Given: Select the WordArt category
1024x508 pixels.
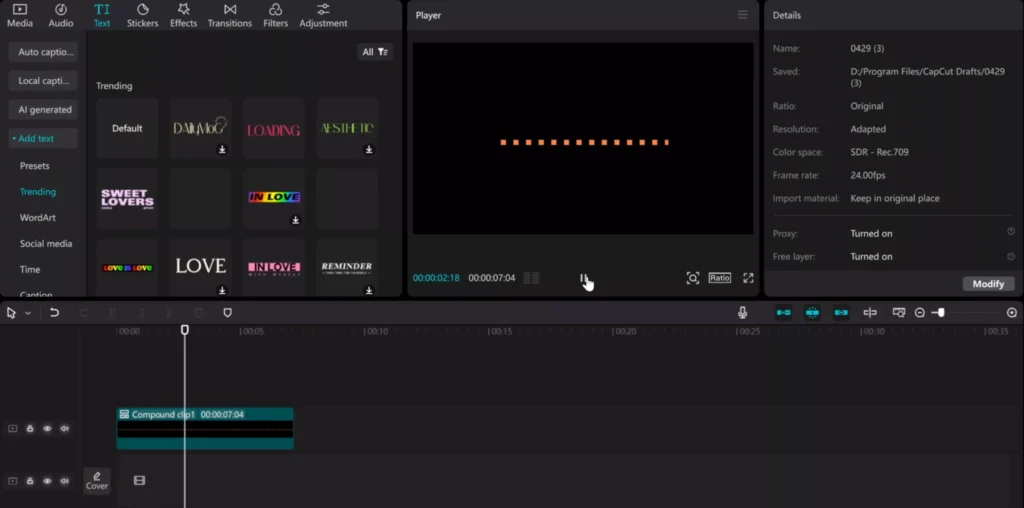Looking at the screenshot, I should pos(38,217).
